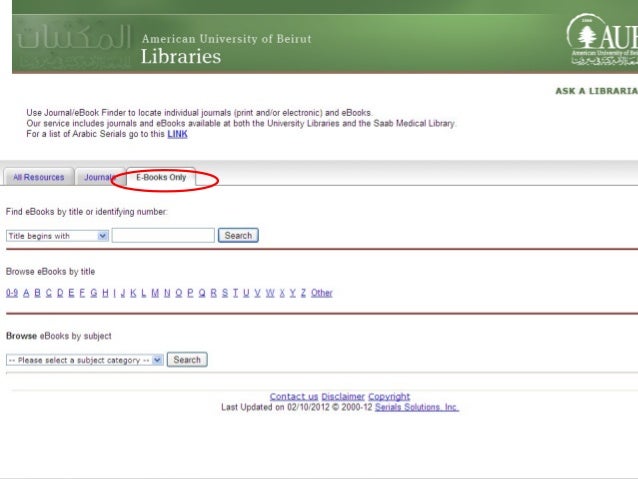This screenshot has height=479, width=638.
Task: Browse eBooks by letter F
Action: click(x=82, y=293)
